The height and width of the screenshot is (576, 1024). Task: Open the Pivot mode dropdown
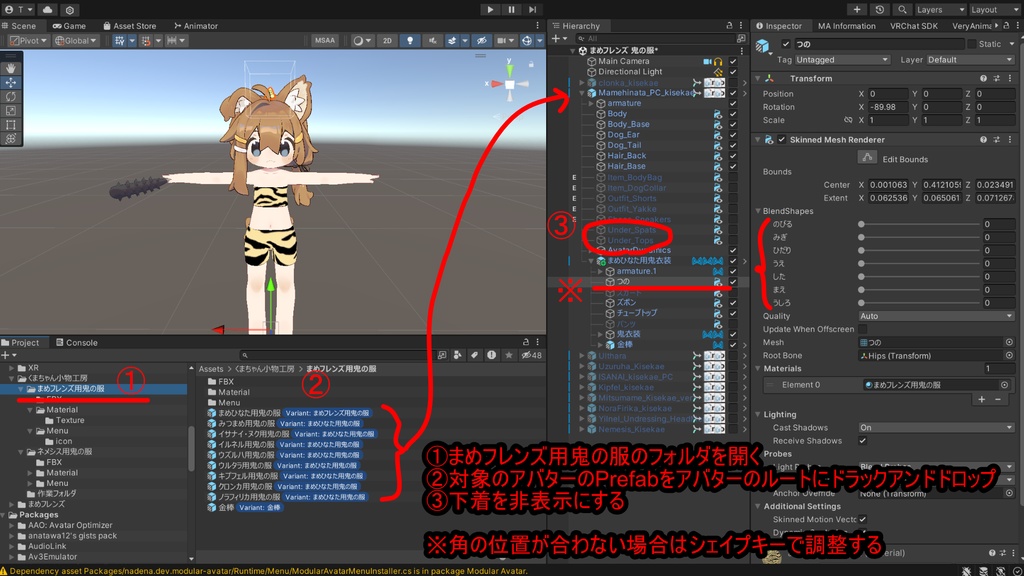pyautogui.click(x=29, y=40)
